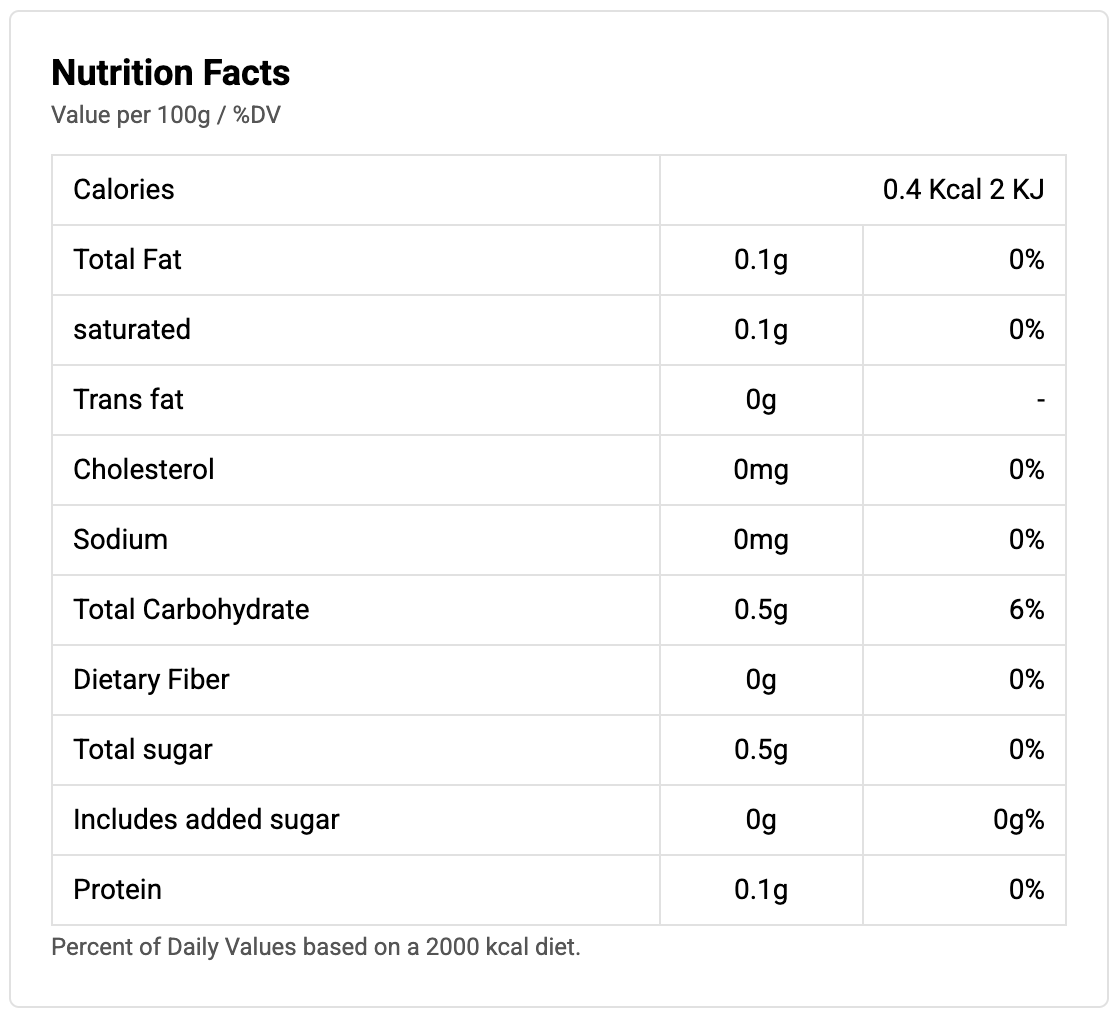Select the Dietary Fiber row label
The width and height of the screenshot is (1118, 1018).
click(x=152, y=680)
